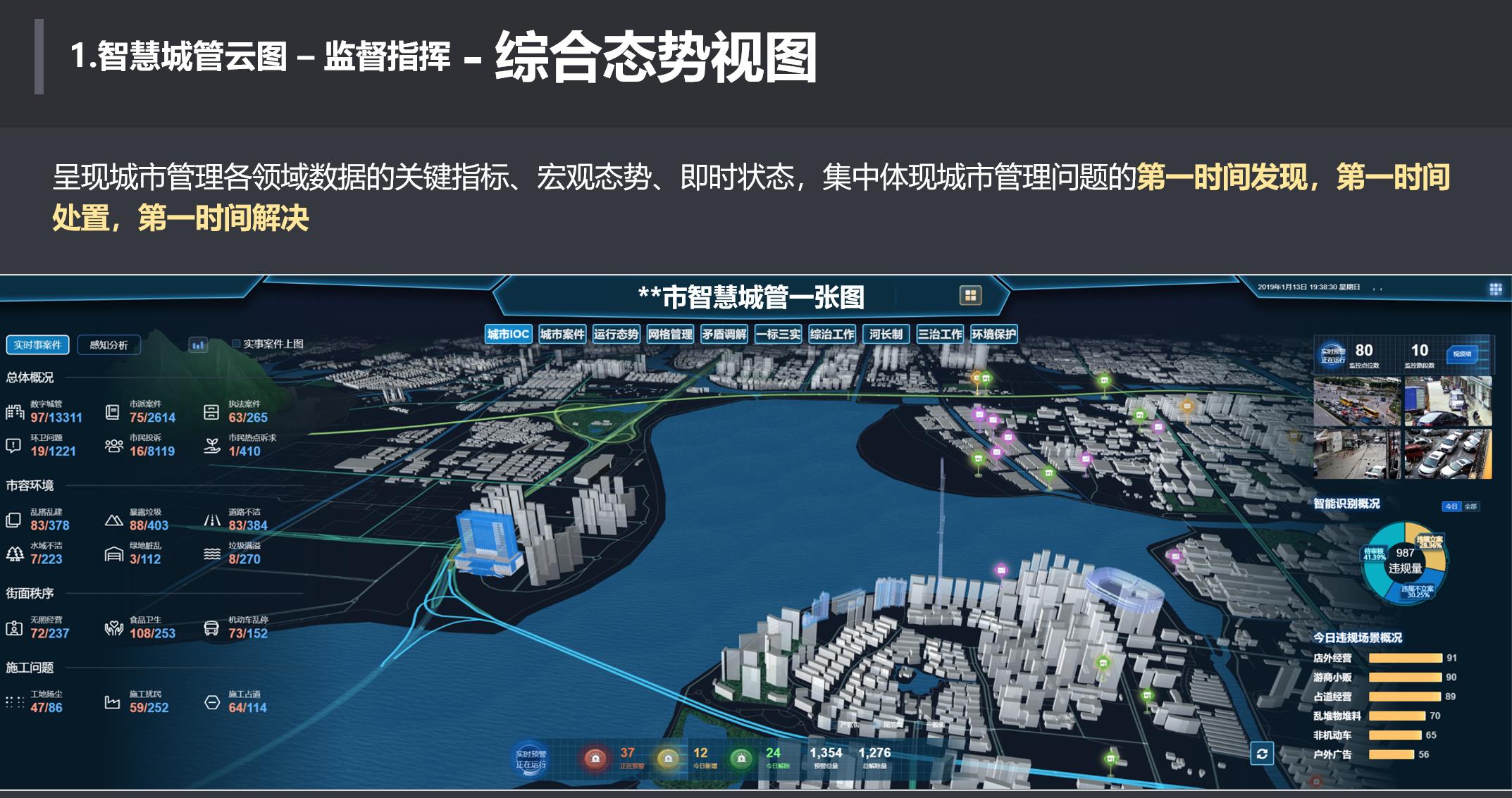
Task: Open the 城市IOC menu tab
Action: pyautogui.click(x=508, y=334)
